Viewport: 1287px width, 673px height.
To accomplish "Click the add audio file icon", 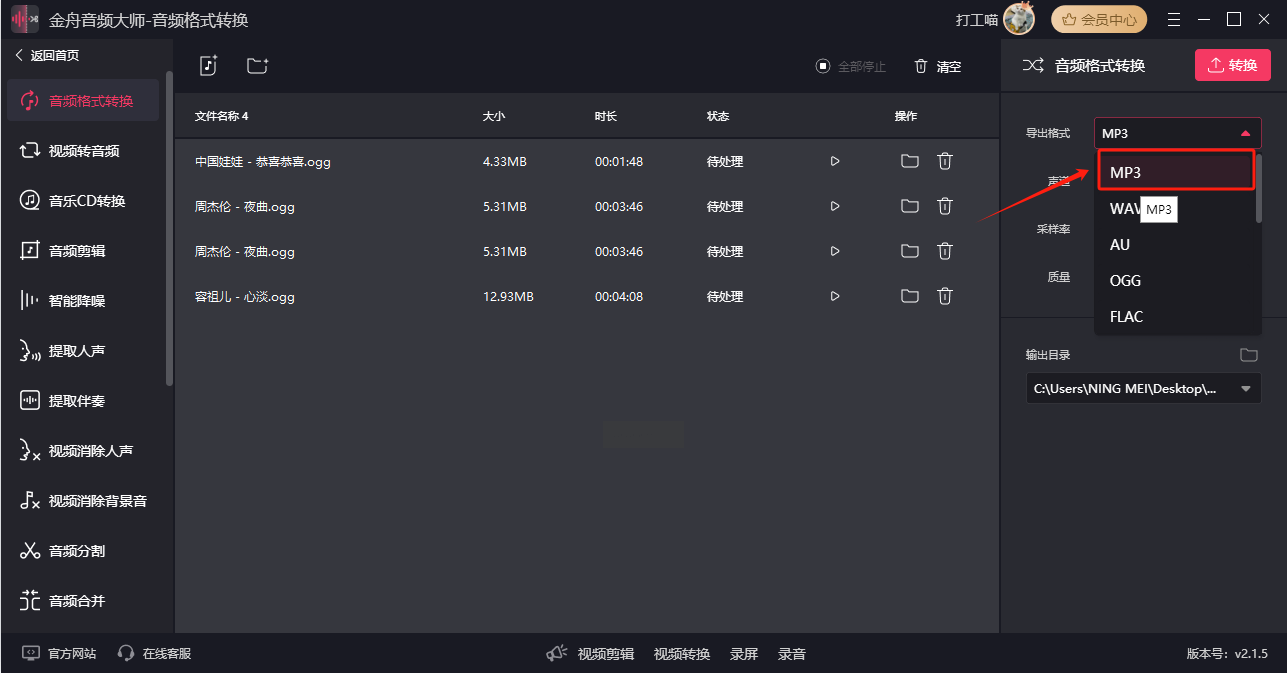I will (208, 66).
